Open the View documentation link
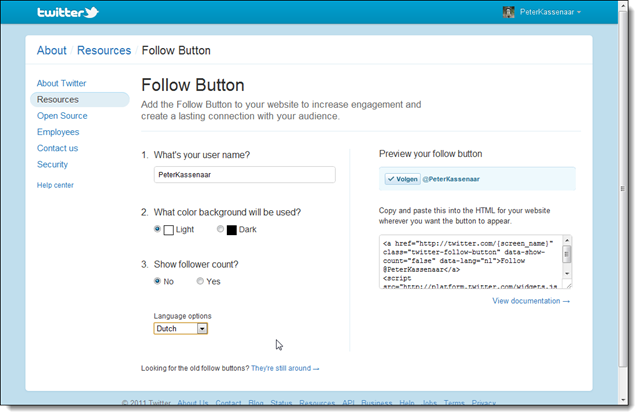This screenshot has width=640, height=417. click(x=531, y=301)
